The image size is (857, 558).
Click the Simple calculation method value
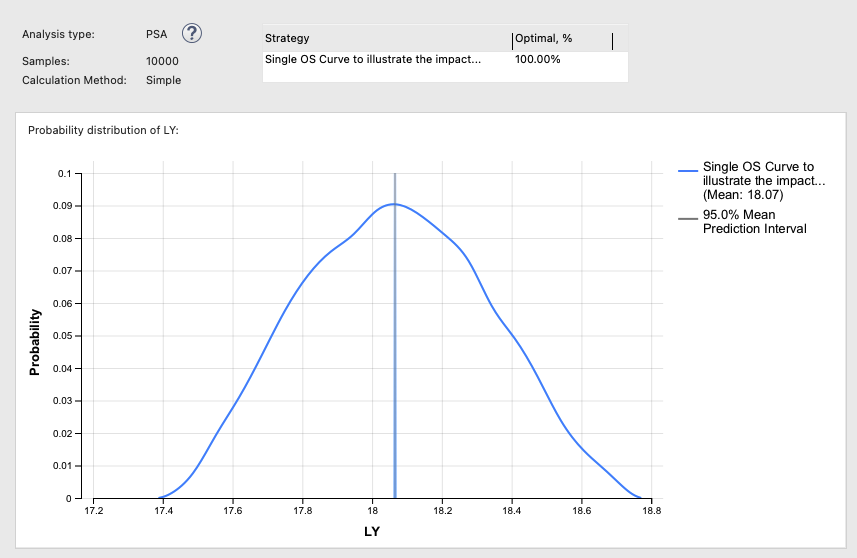point(163,80)
